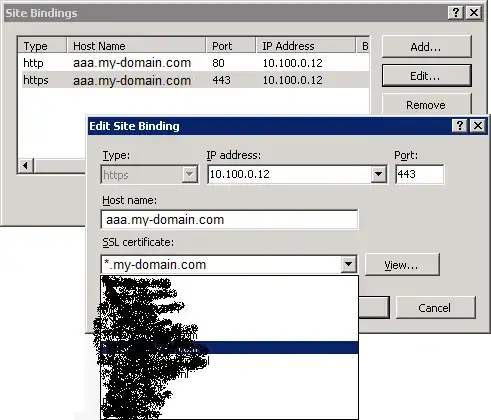Image resolution: width=491 pixels, height=420 pixels.
Task: Close the Site Bindings window
Action: pos(474,13)
